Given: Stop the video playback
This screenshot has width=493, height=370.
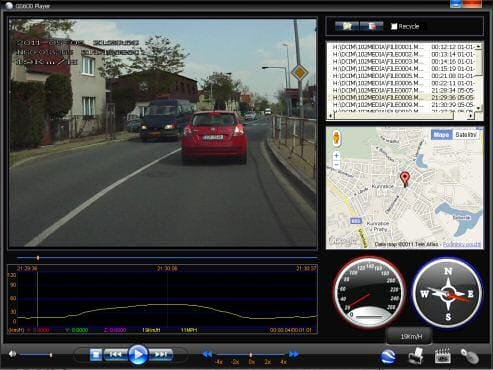Looking at the screenshot, I should (x=96, y=354).
